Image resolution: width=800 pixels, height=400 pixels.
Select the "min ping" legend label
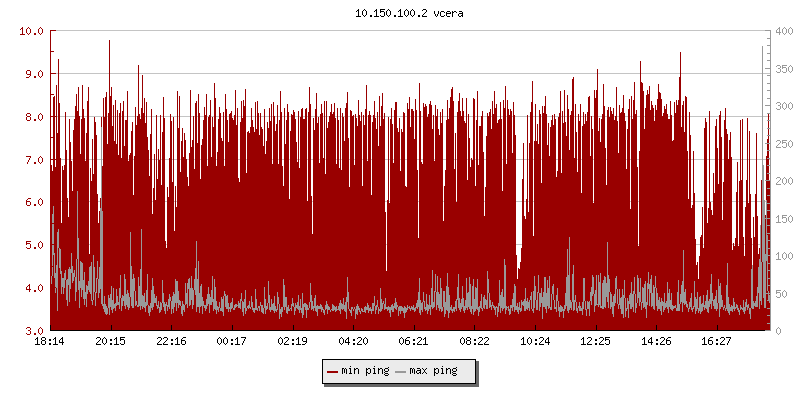[x=365, y=371]
